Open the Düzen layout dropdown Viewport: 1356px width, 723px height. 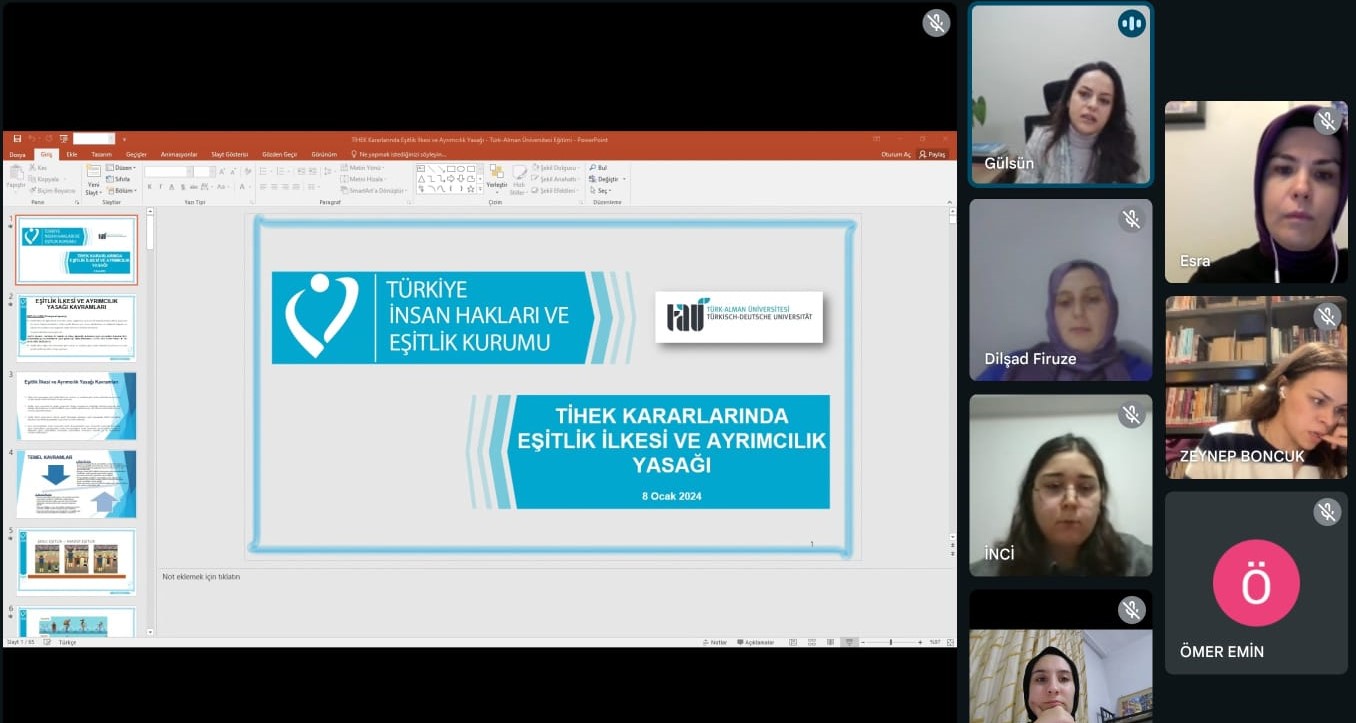122,168
